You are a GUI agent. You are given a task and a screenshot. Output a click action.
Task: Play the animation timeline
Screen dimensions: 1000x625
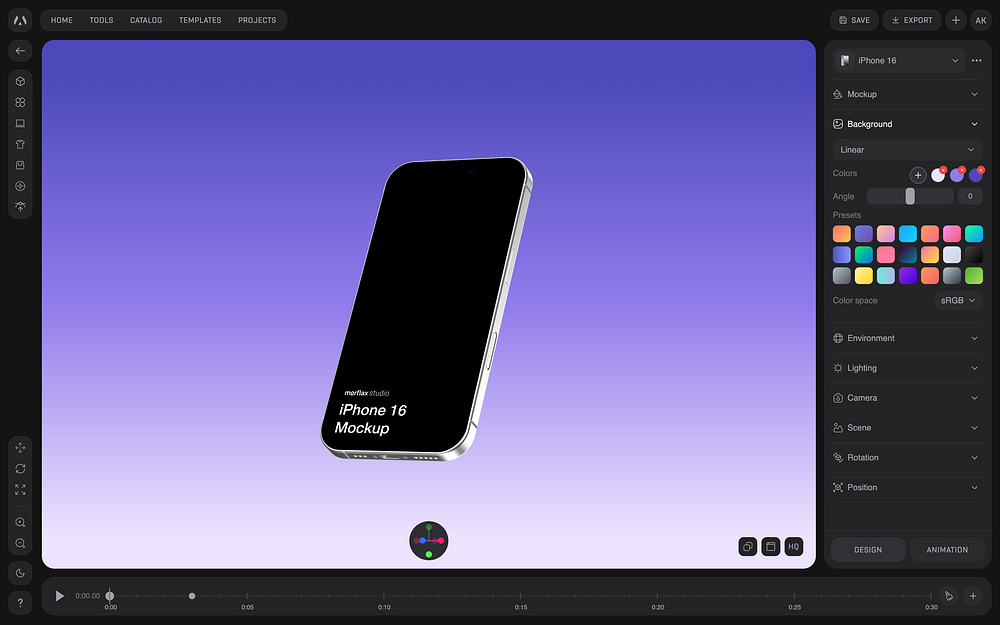point(59,596)
